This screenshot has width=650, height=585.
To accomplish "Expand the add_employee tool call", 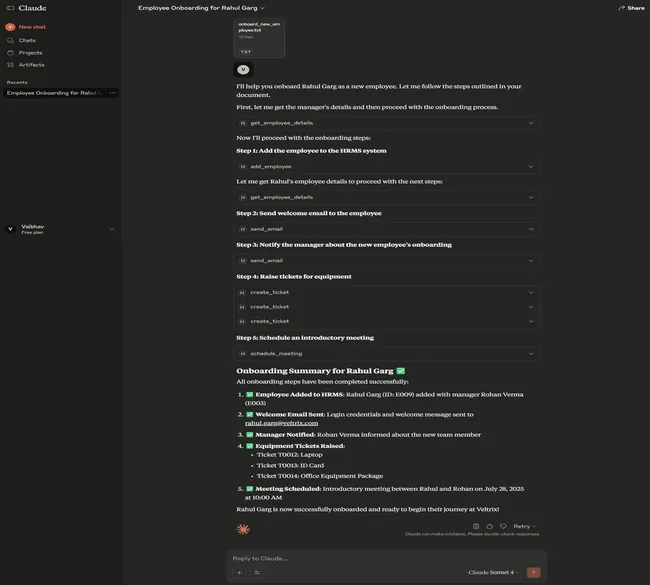I will (387, 166).
